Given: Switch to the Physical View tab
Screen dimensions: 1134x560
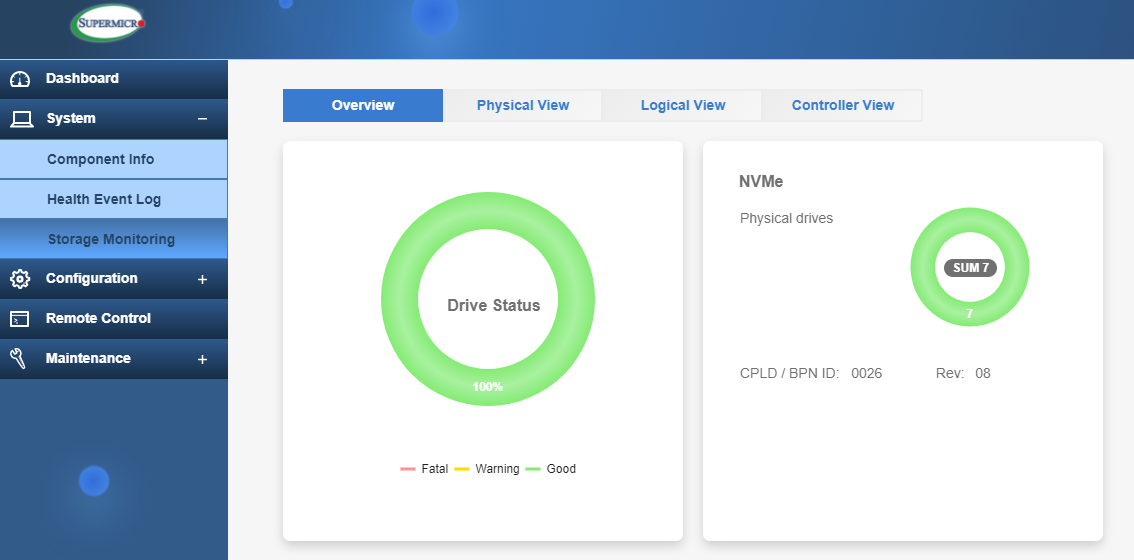Looking at the screenshot, I should (x=523, y=105).
